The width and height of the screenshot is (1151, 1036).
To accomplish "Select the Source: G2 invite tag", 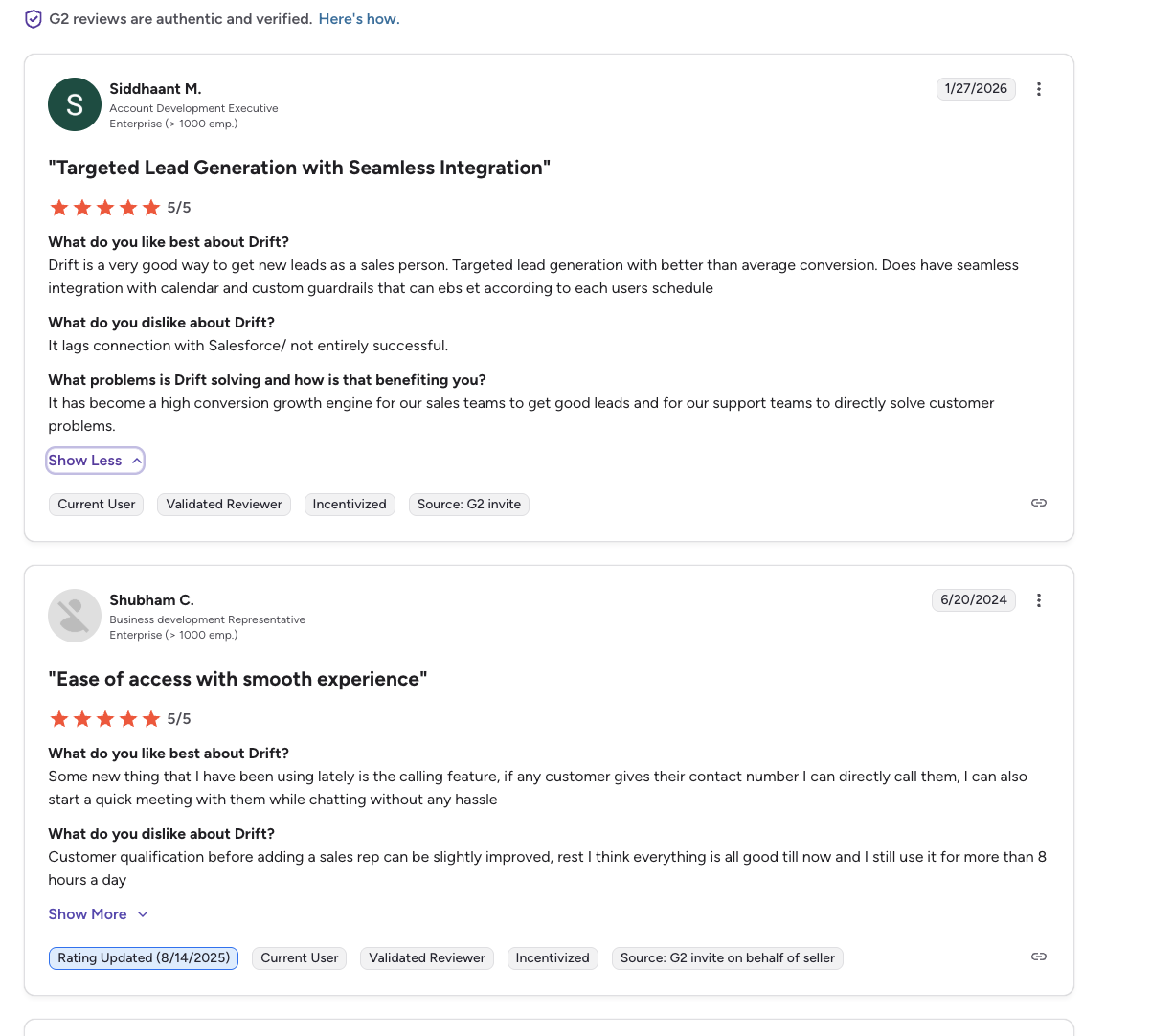I will click(468, 504).
